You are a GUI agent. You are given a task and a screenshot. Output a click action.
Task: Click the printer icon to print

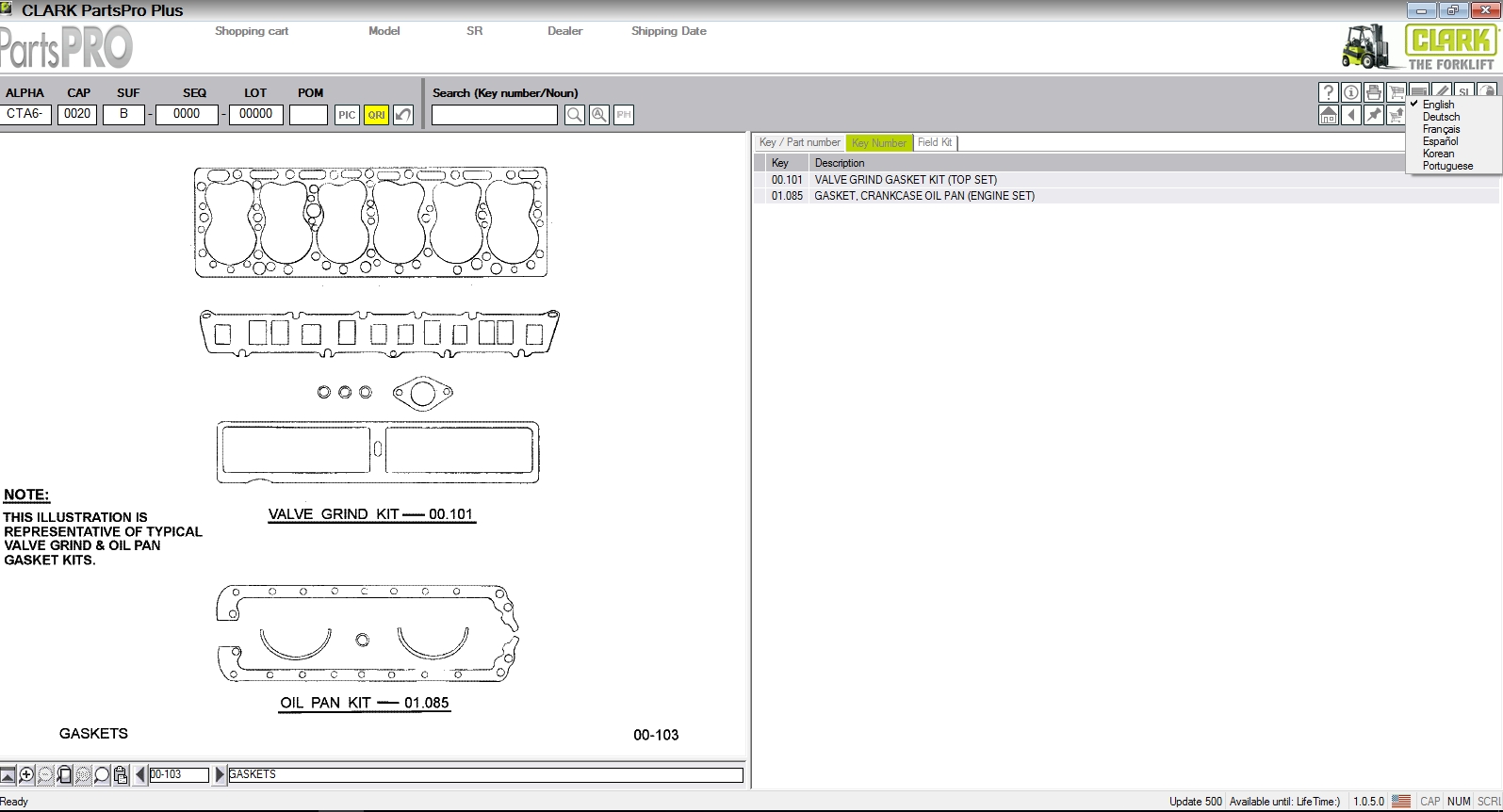(x=1373, y=92)
